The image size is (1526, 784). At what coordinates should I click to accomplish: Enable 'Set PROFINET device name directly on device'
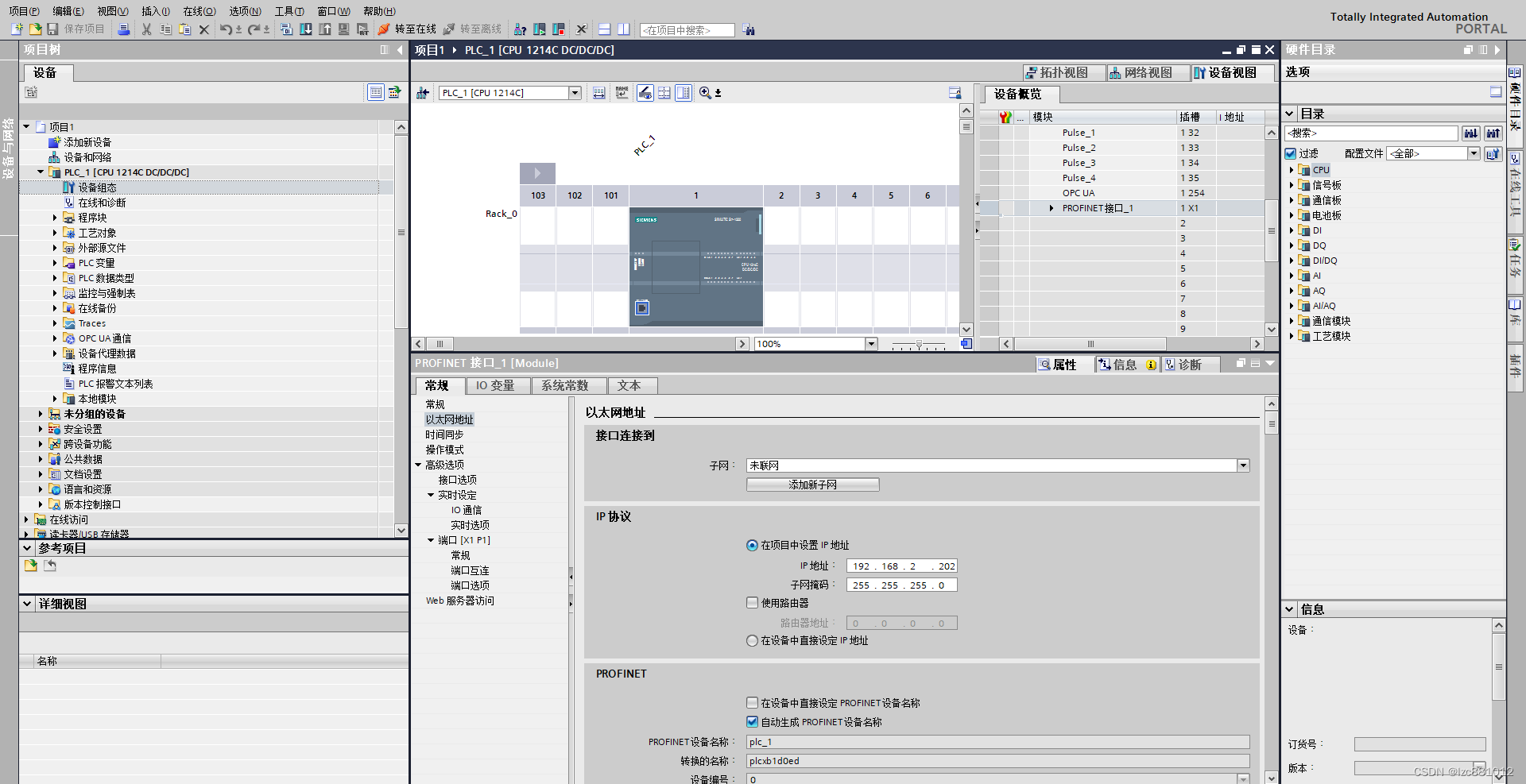pyautogui.click(x=752, y=703)
